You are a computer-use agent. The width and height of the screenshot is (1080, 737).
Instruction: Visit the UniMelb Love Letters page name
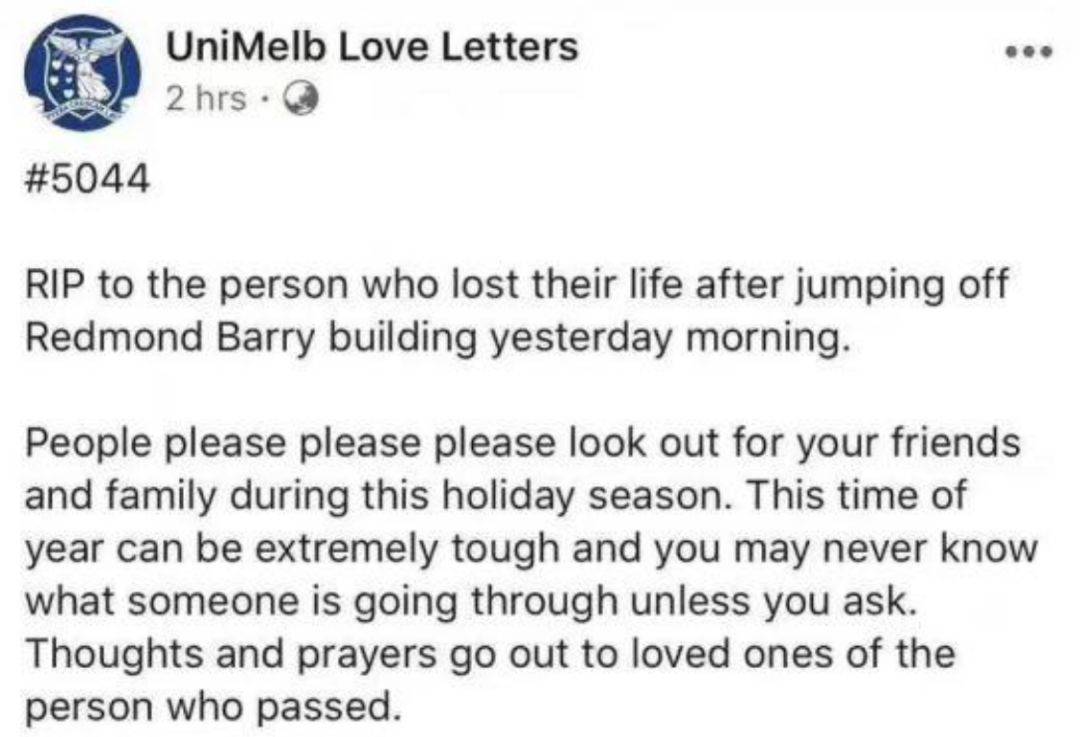(x=371, y=48)
